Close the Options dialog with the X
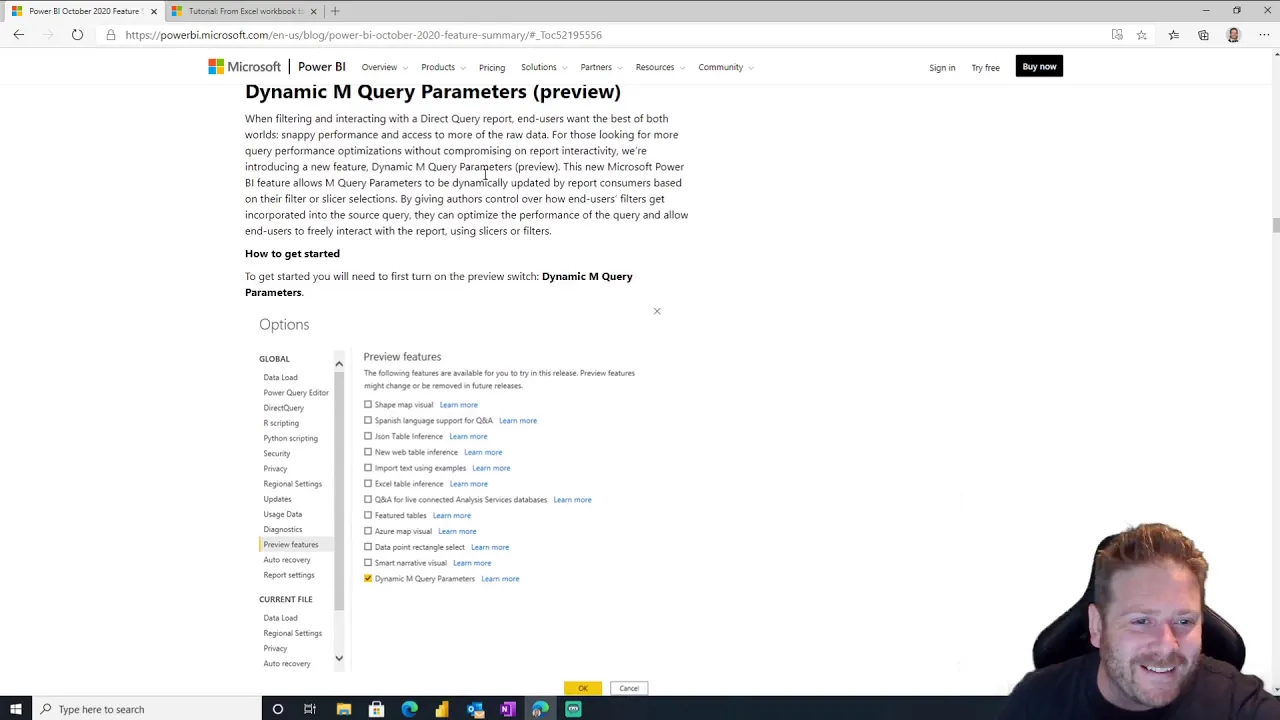This screenshot has width=1280, height=720. [657, 311]
